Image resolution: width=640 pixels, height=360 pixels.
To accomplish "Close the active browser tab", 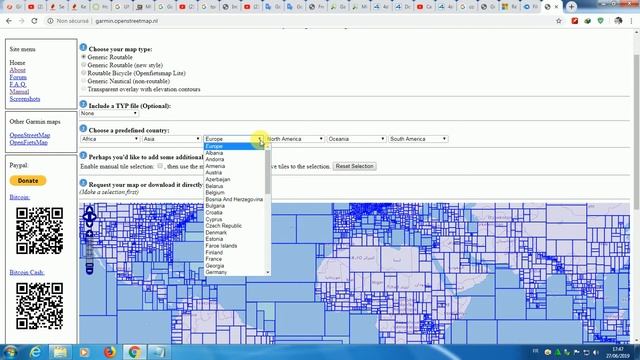I will [556, 7].
